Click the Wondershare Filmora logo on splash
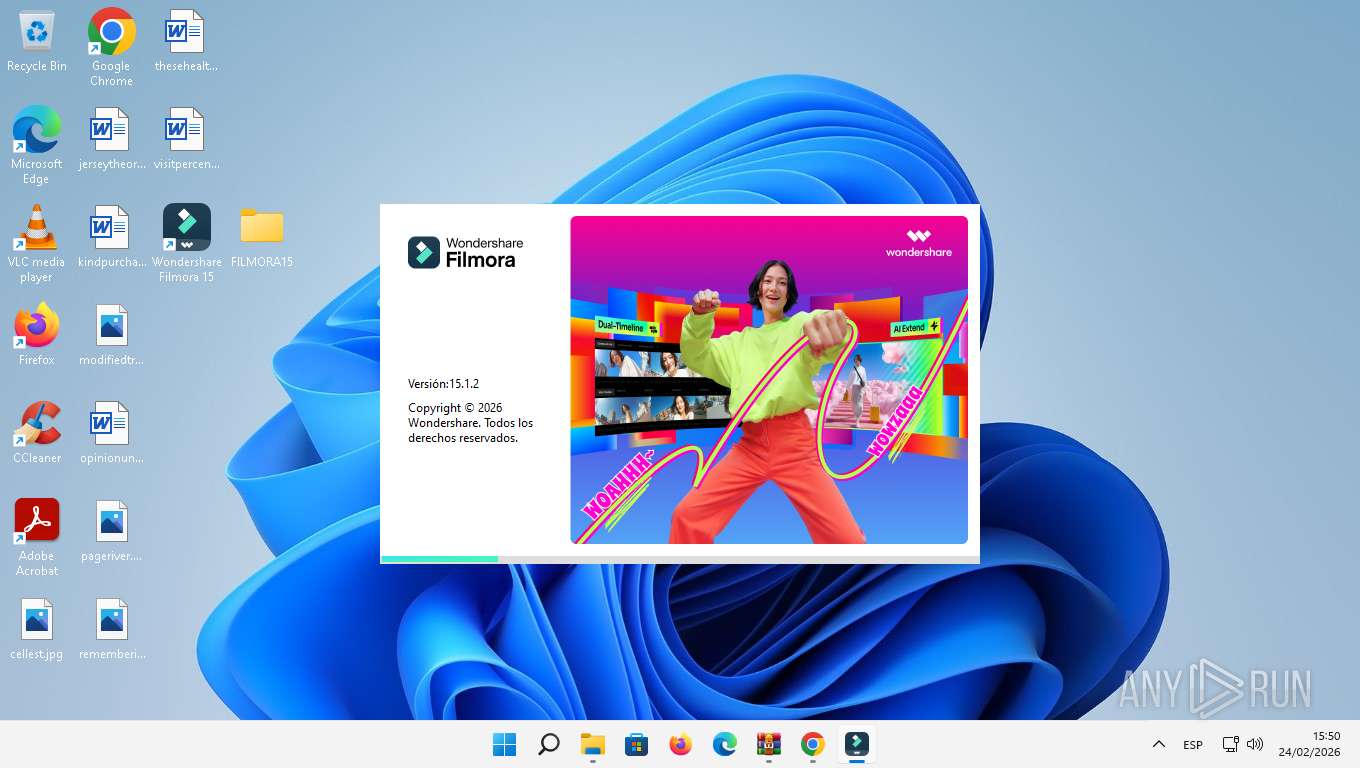 [466, 252]
